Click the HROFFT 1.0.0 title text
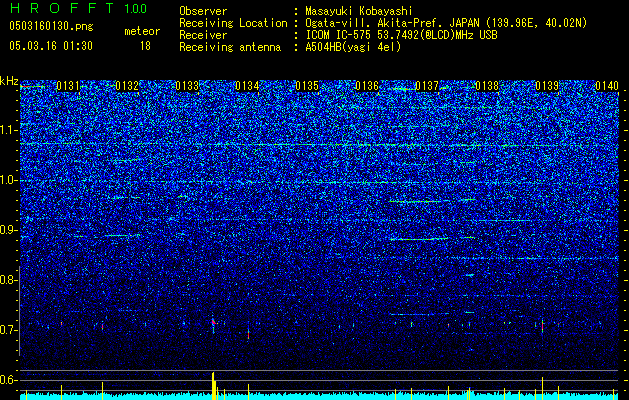Screen dimensions: 629x400 [x=78, y=8]
